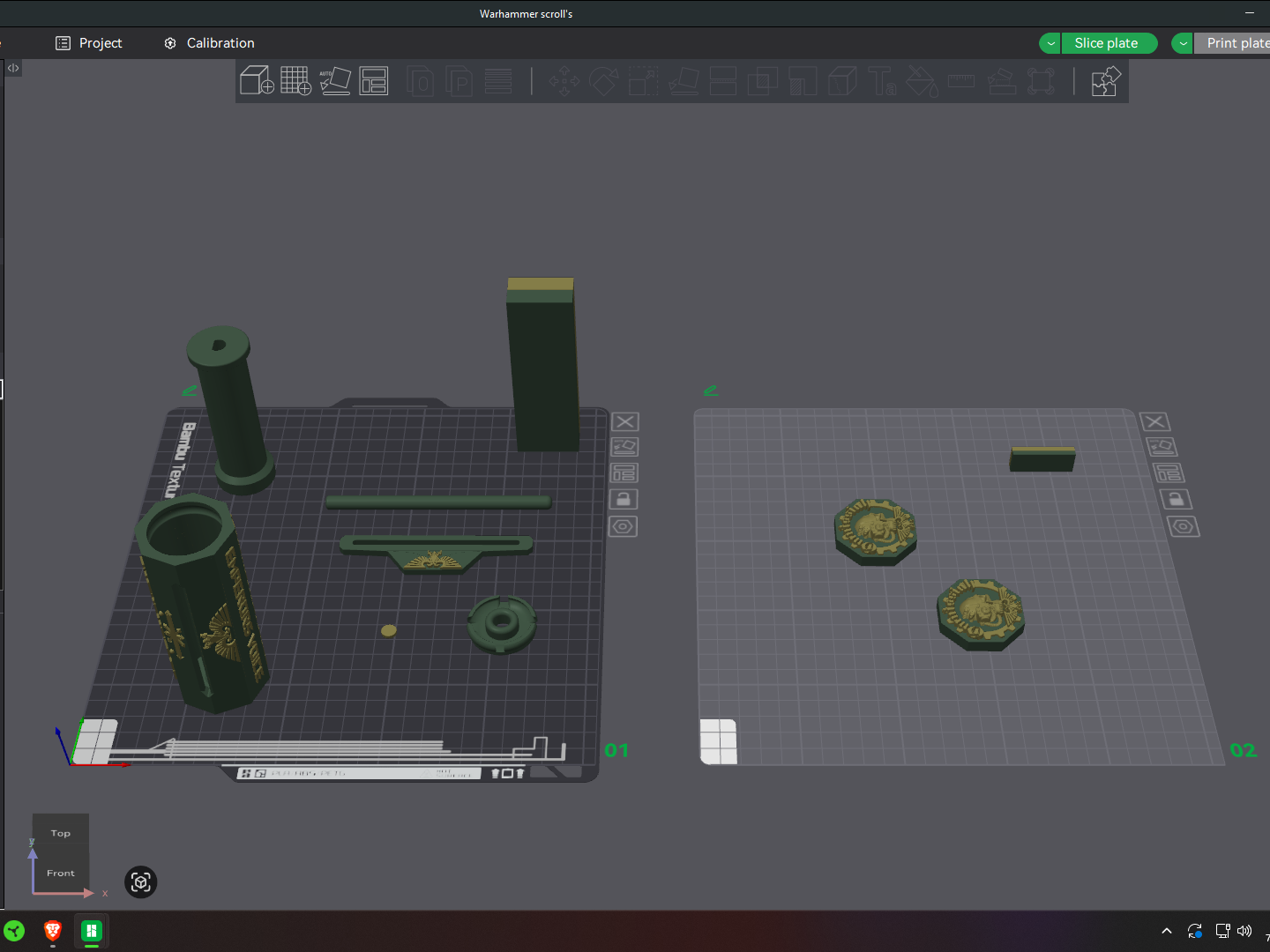This screenshot has height=952, width=1270.
Task: Open the Assembly View puzzle icon
Action: 1105,82
